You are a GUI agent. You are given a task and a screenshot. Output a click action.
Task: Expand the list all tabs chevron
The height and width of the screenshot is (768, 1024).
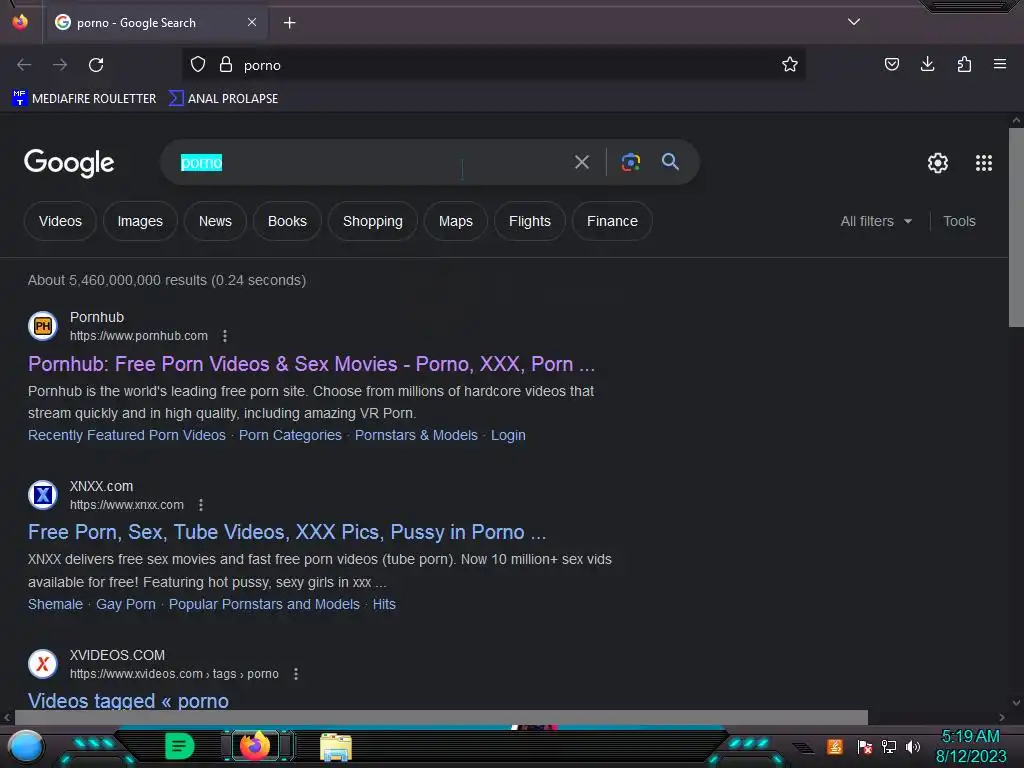854,22
